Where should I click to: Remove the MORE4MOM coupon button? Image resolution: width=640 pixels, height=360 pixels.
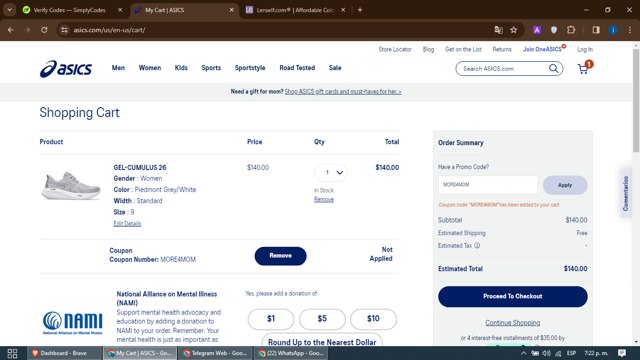280,256
